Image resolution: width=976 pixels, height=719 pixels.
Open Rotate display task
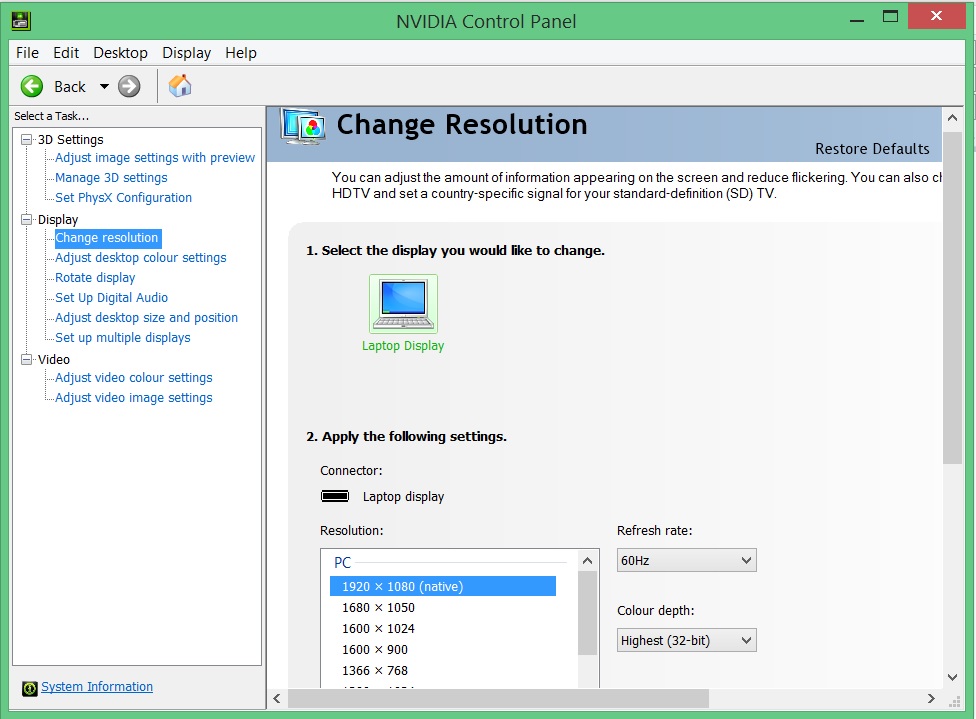tap(95, 278)
